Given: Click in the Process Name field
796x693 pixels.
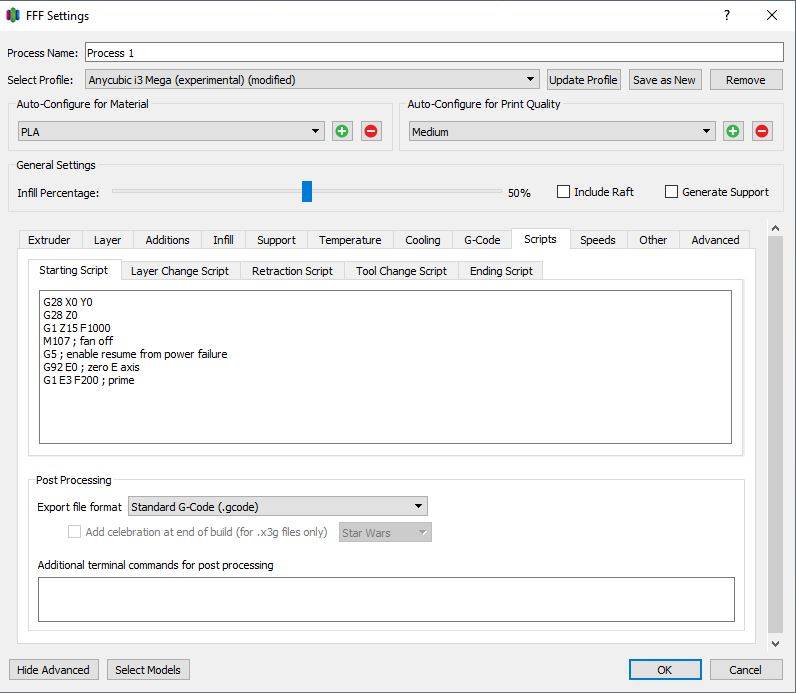Looking at the screenshot, I should (x=434, y=53).
